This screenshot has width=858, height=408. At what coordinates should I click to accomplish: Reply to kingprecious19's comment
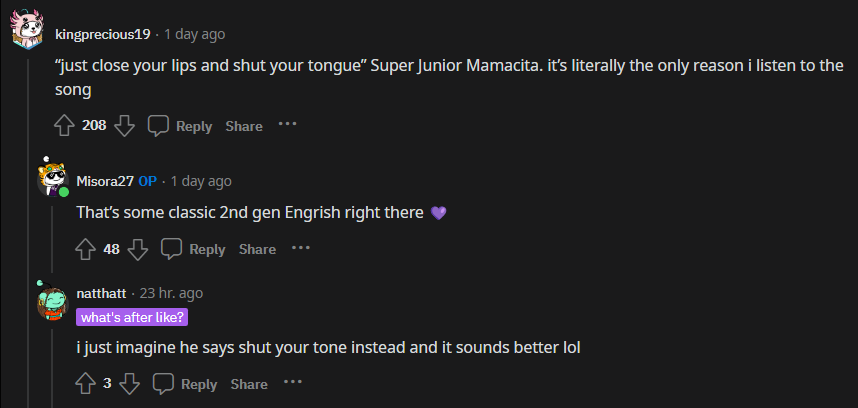click(181, 126)
